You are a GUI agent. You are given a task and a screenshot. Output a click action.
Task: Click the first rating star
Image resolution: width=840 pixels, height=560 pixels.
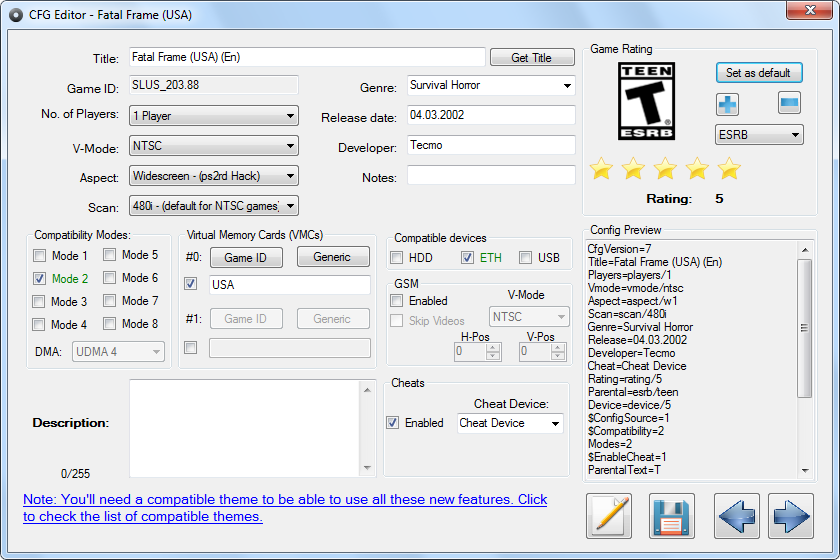(601, 169)
